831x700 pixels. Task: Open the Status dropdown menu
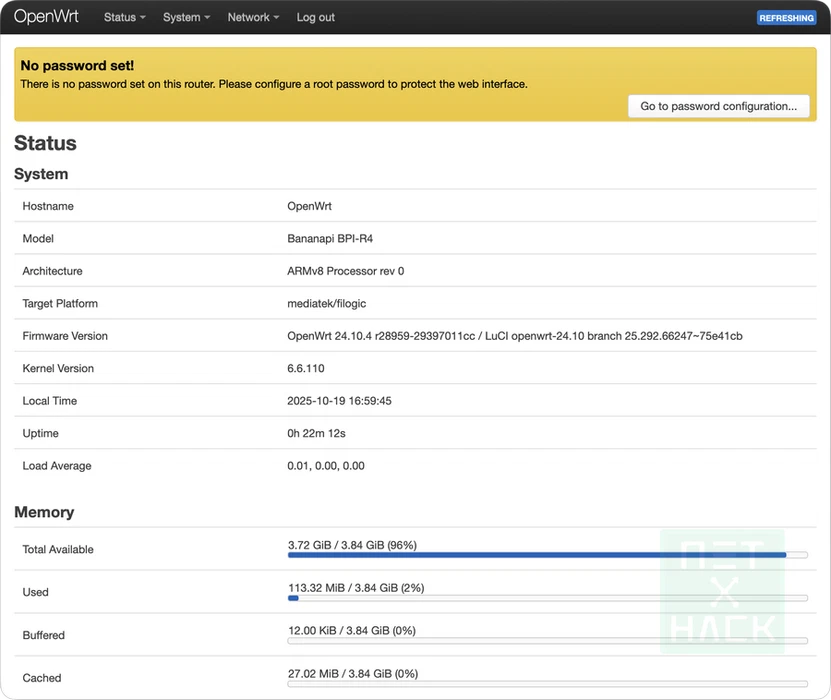pos(124,18)
